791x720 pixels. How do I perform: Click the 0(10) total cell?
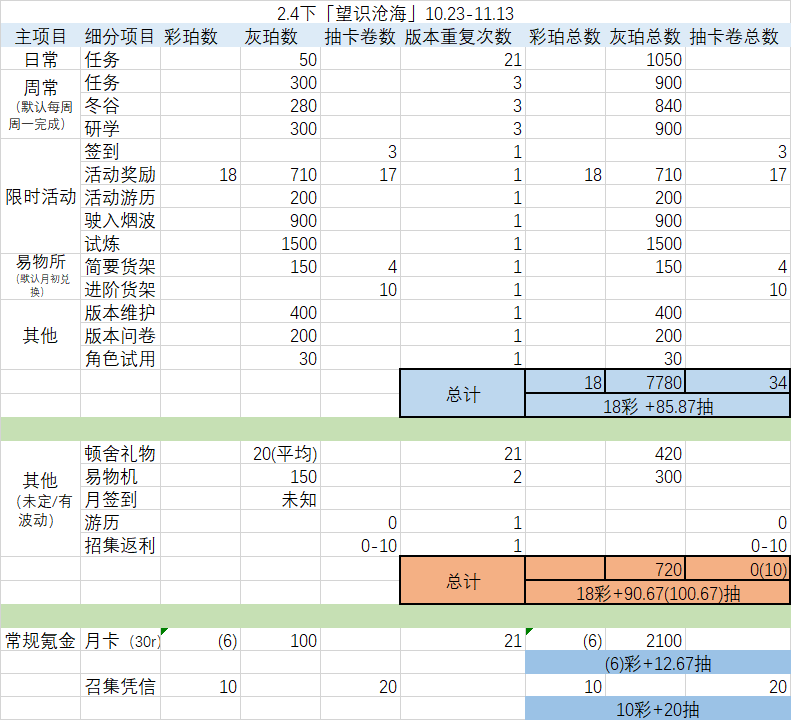point(738,569)
